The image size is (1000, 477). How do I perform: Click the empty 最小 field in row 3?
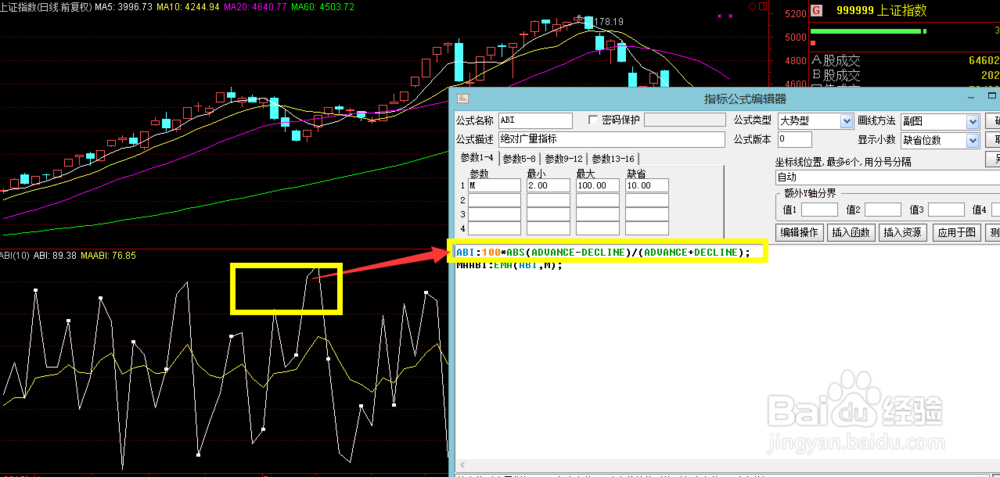pos(548,214)
